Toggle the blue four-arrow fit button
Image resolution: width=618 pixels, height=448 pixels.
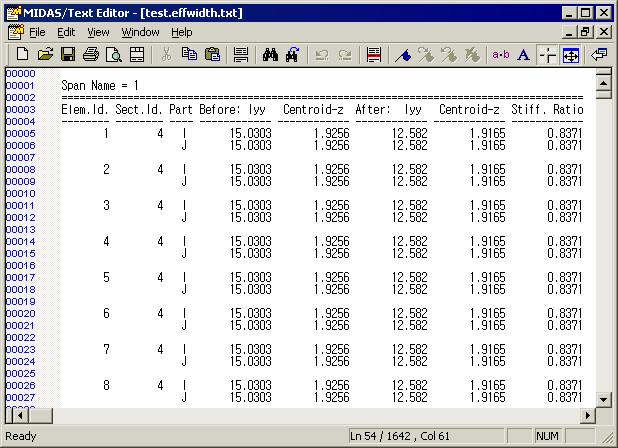[571, 55]
